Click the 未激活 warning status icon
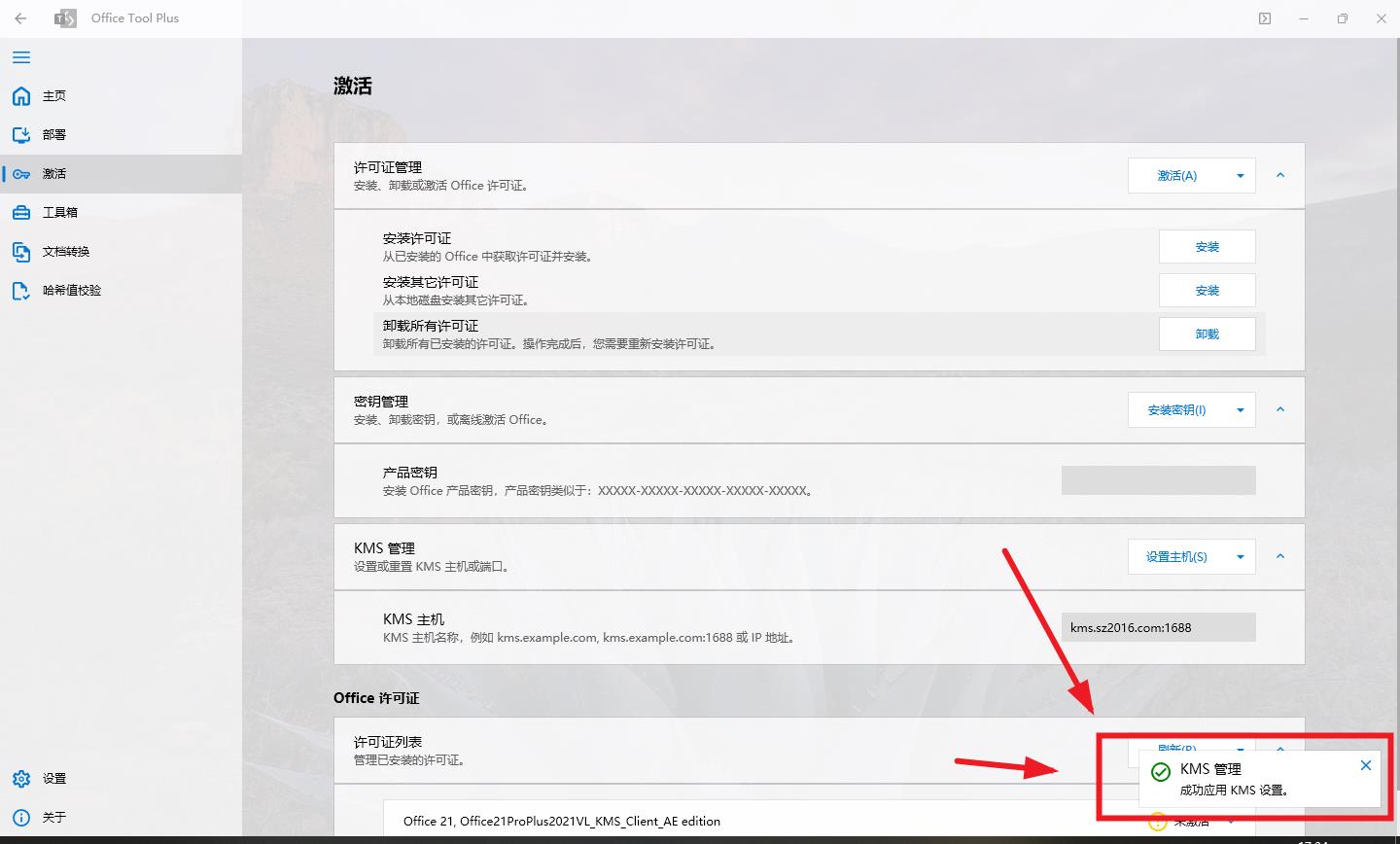This screenshot has width=1400, height=844. click(x=1157, y=822)
